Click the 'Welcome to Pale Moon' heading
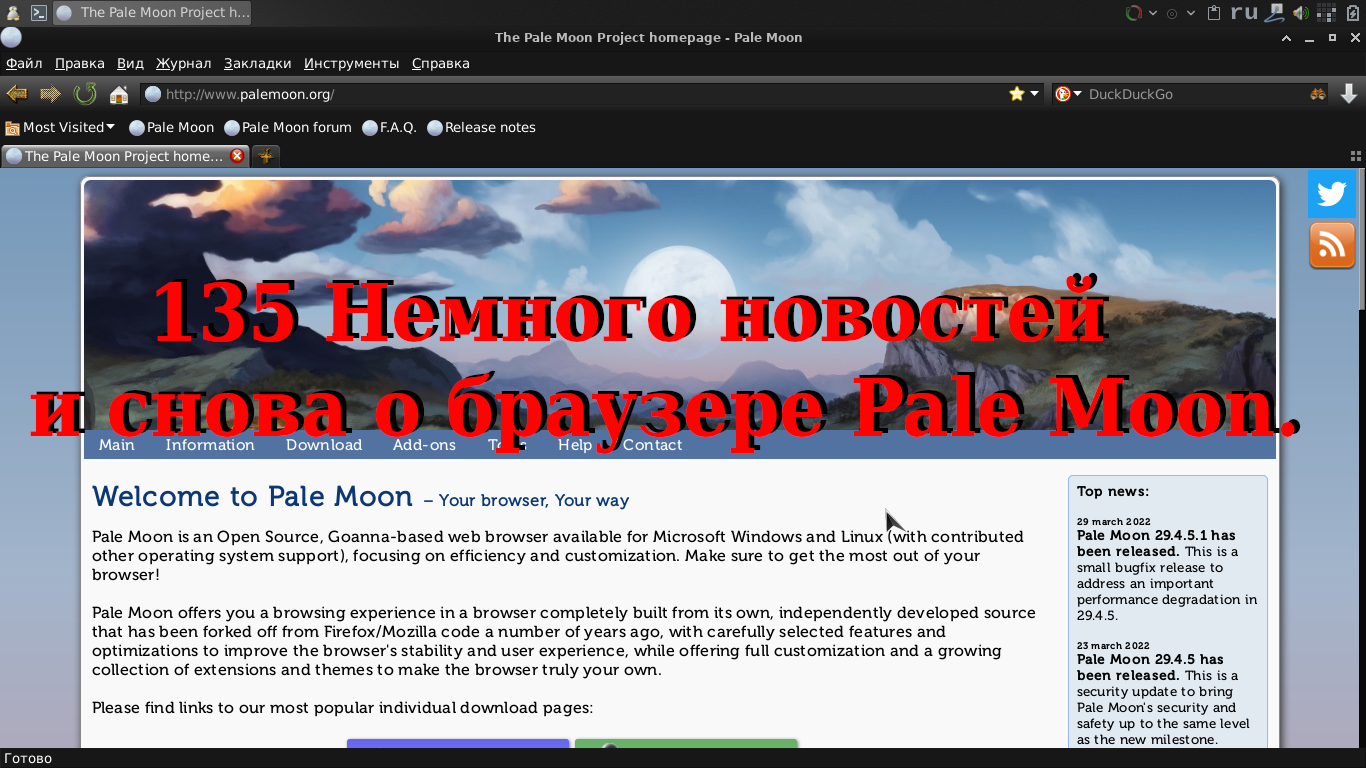Image resolution: width=1366 pixels, height=768 pixels. (252, 497)
